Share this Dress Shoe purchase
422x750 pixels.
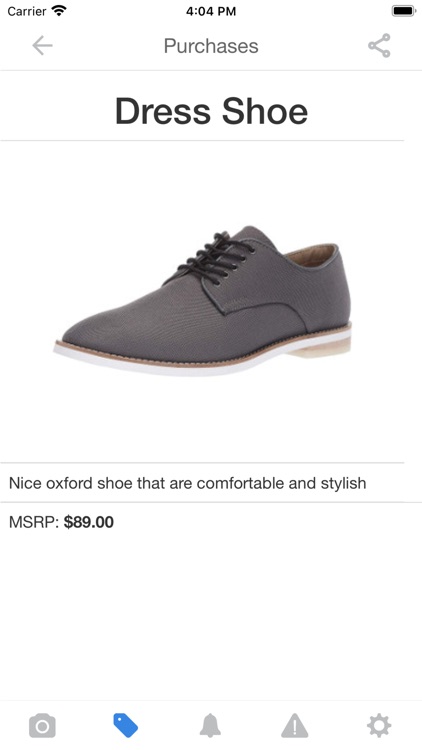379,46
